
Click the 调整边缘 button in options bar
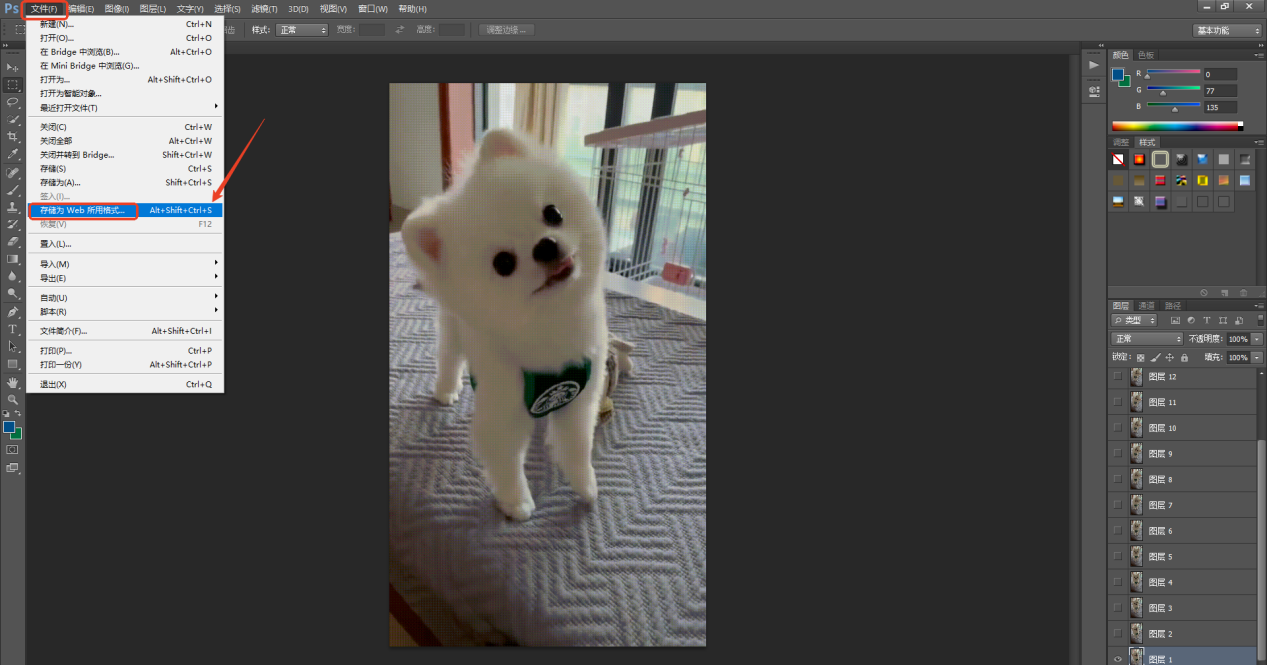(507, 30)
